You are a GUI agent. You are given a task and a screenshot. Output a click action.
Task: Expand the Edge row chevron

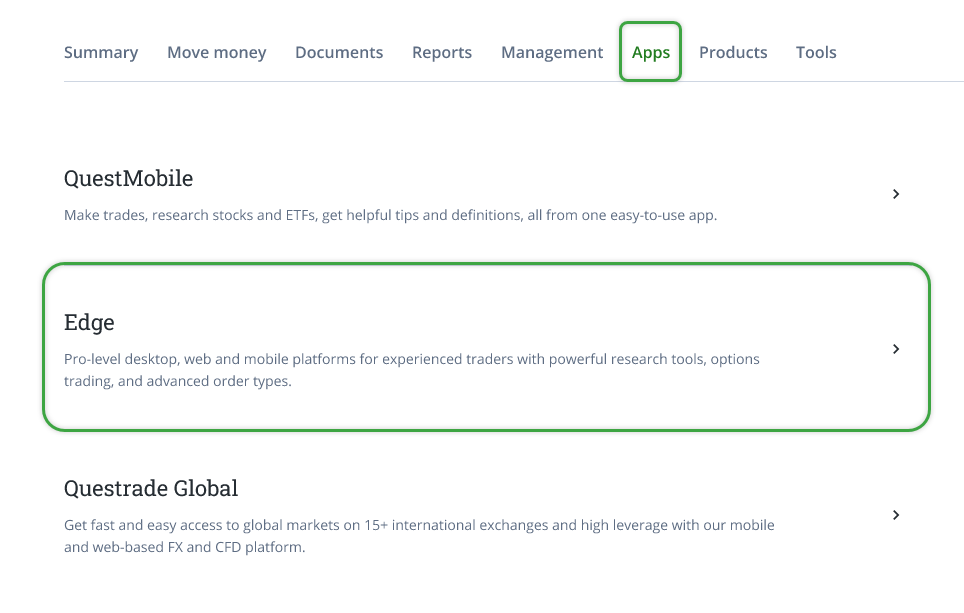pos(896,348)
